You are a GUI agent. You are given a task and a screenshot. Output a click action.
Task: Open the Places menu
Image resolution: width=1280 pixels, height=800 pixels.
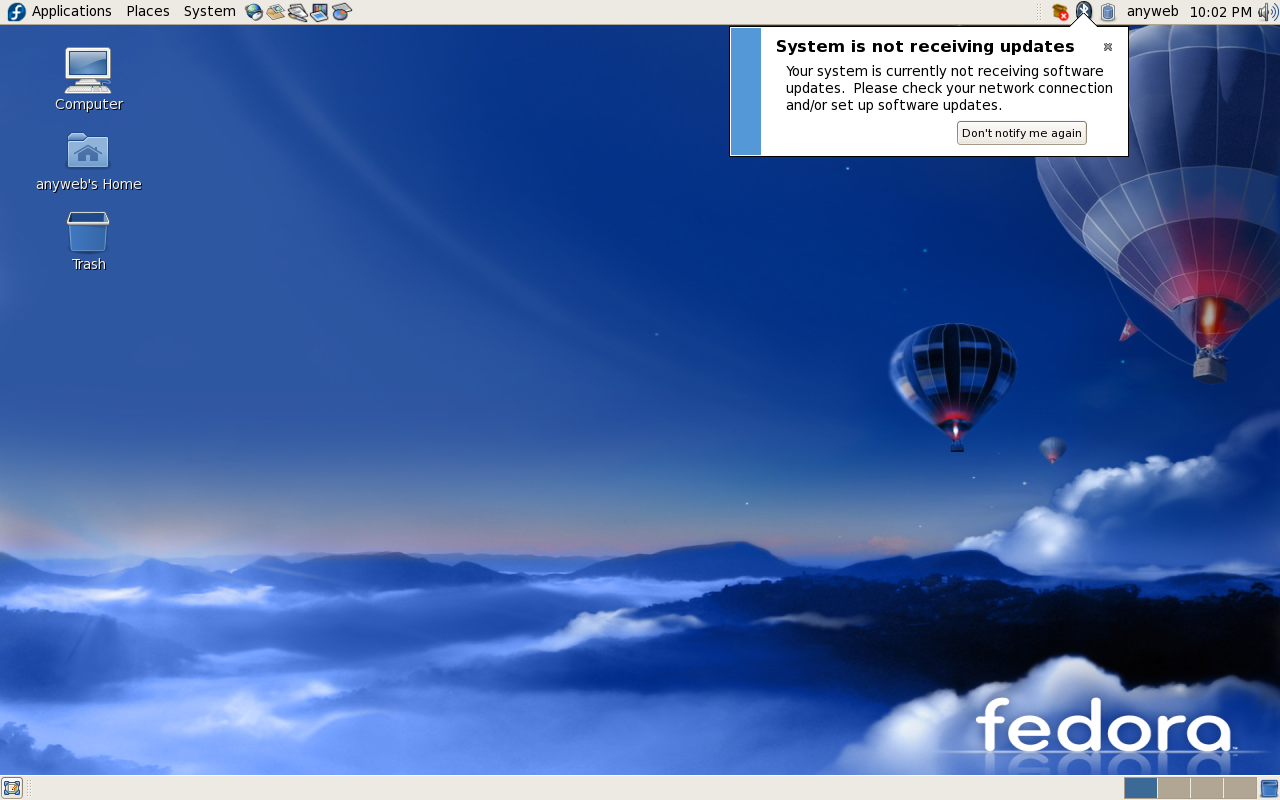click(x=148, y=12)
